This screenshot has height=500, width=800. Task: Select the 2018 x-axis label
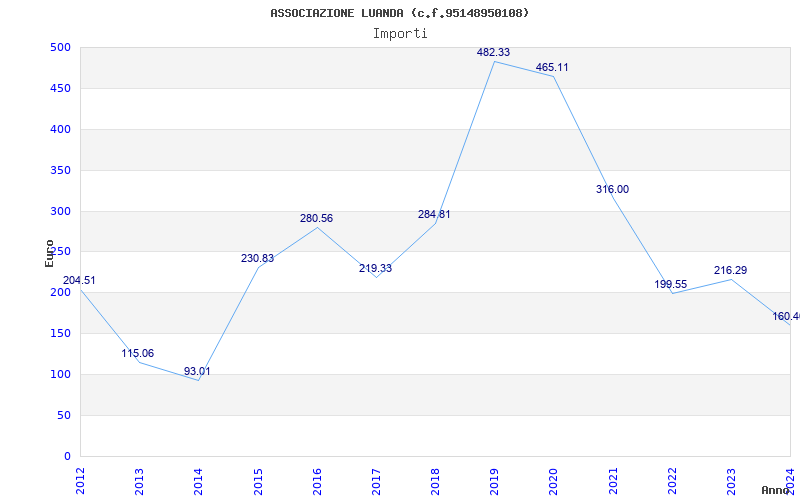click(x=435, y=481)
